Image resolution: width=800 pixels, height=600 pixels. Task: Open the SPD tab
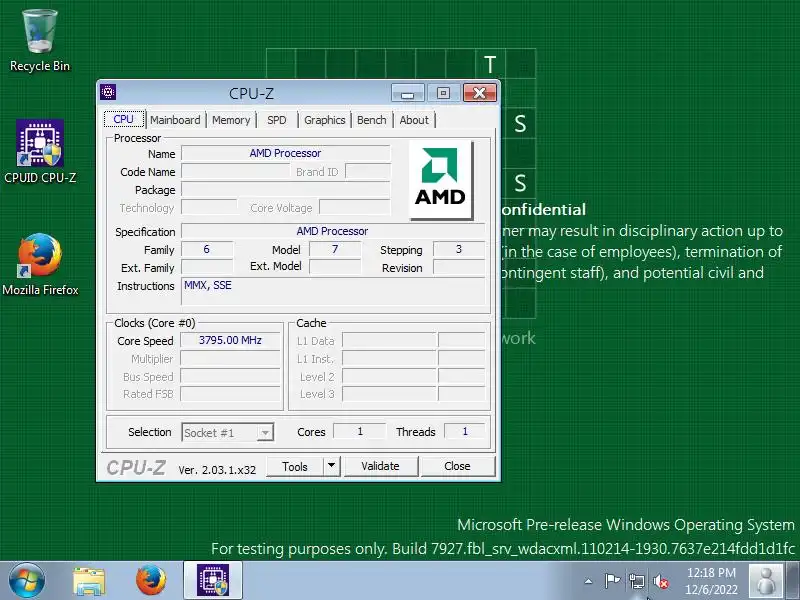277,120
